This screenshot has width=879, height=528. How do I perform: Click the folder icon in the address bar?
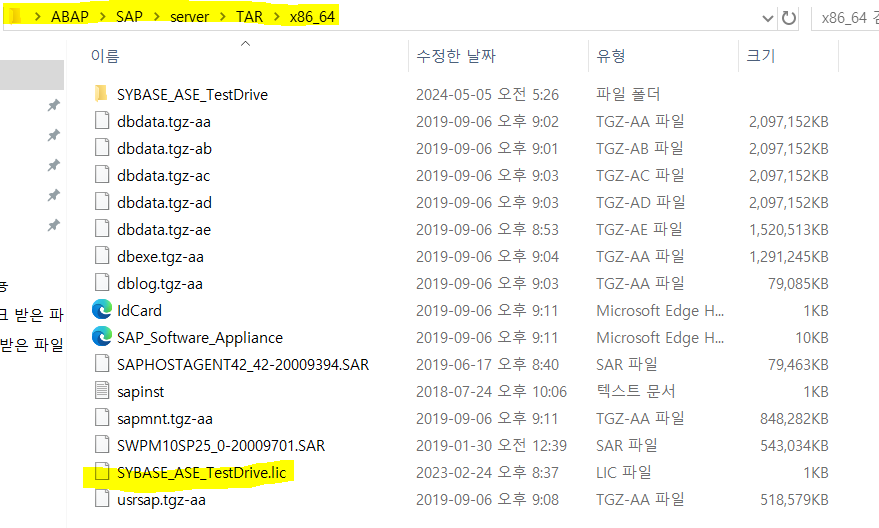point(15,16)
